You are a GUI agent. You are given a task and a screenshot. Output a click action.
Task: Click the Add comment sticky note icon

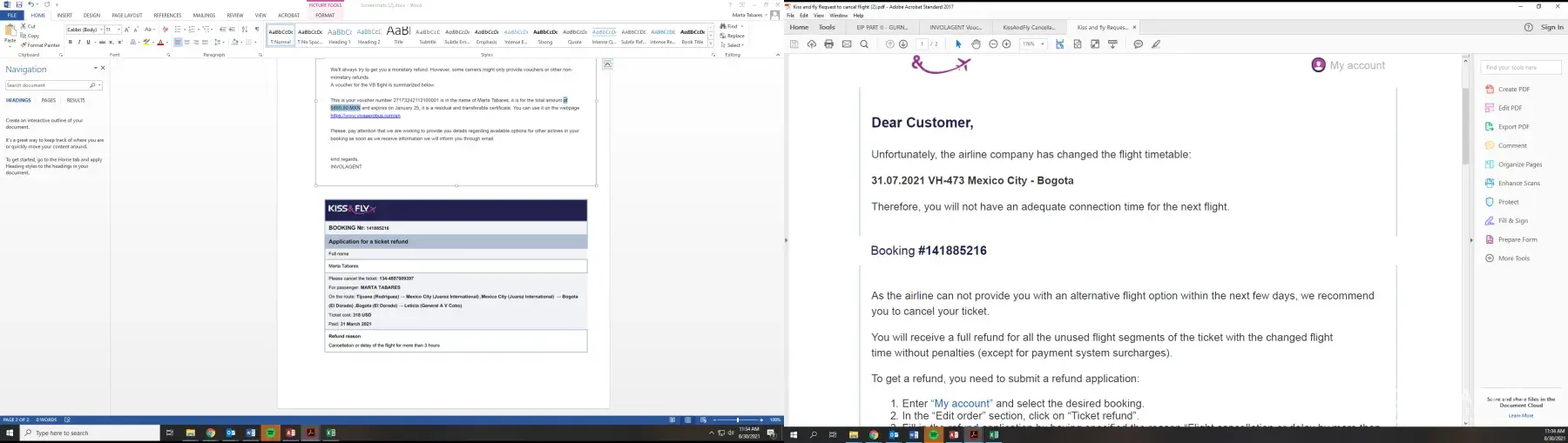pos(1138,44)
